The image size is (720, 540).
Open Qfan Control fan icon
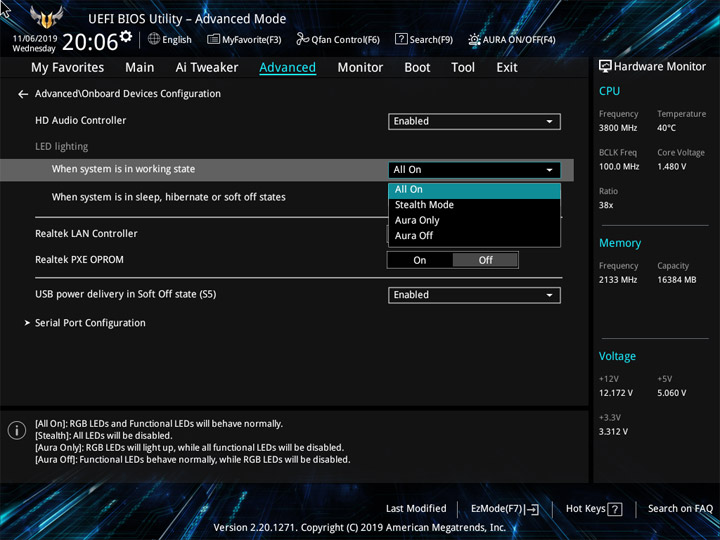point(302,39)
